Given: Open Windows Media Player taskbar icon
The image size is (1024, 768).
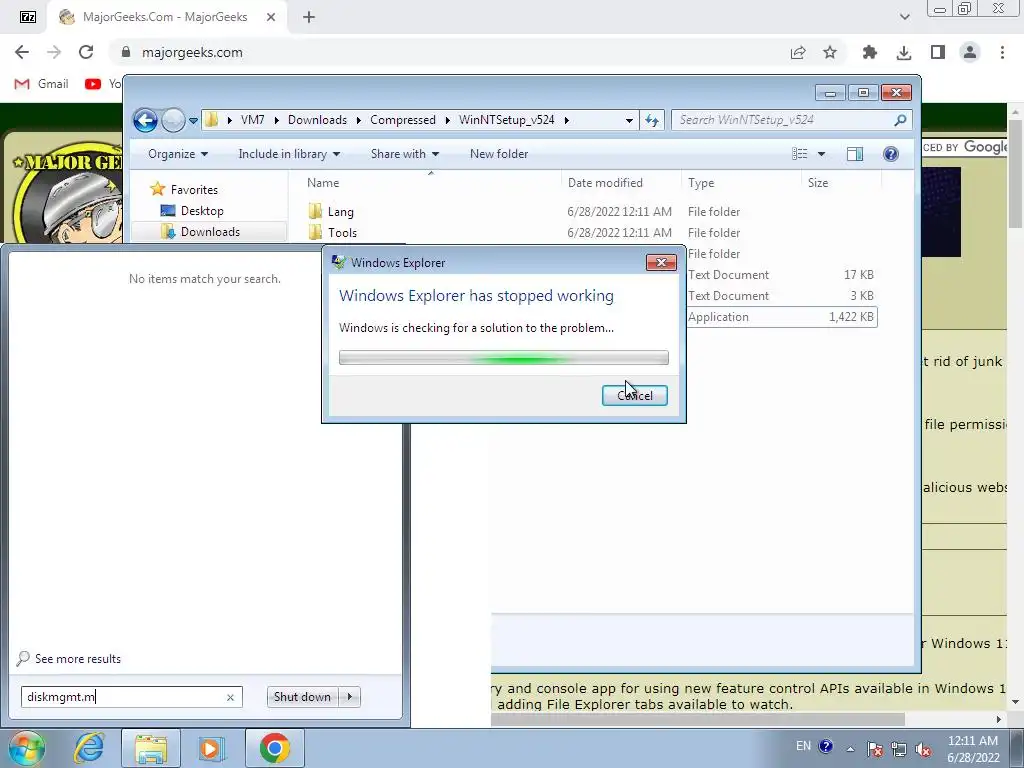Looking at the screenshot, I should point(210,748).
